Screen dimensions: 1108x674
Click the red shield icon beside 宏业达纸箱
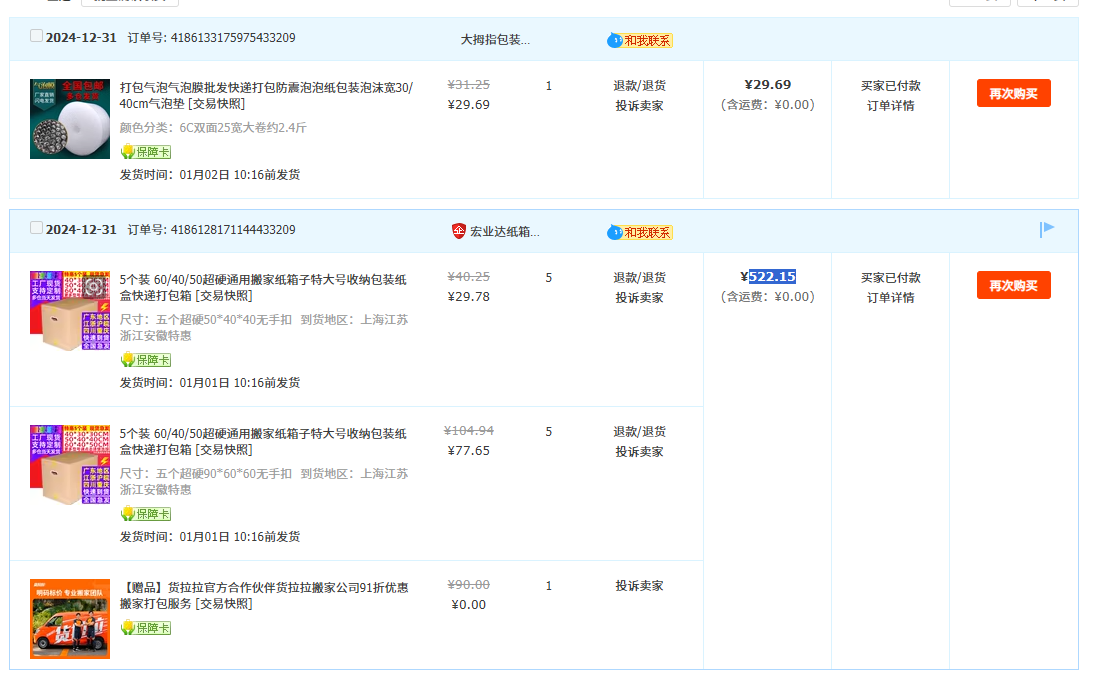pyautogui.click(x=459, y=231)
